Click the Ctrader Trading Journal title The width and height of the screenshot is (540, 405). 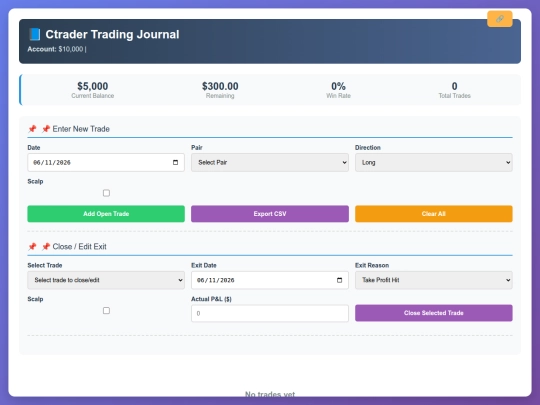(112, 34)
